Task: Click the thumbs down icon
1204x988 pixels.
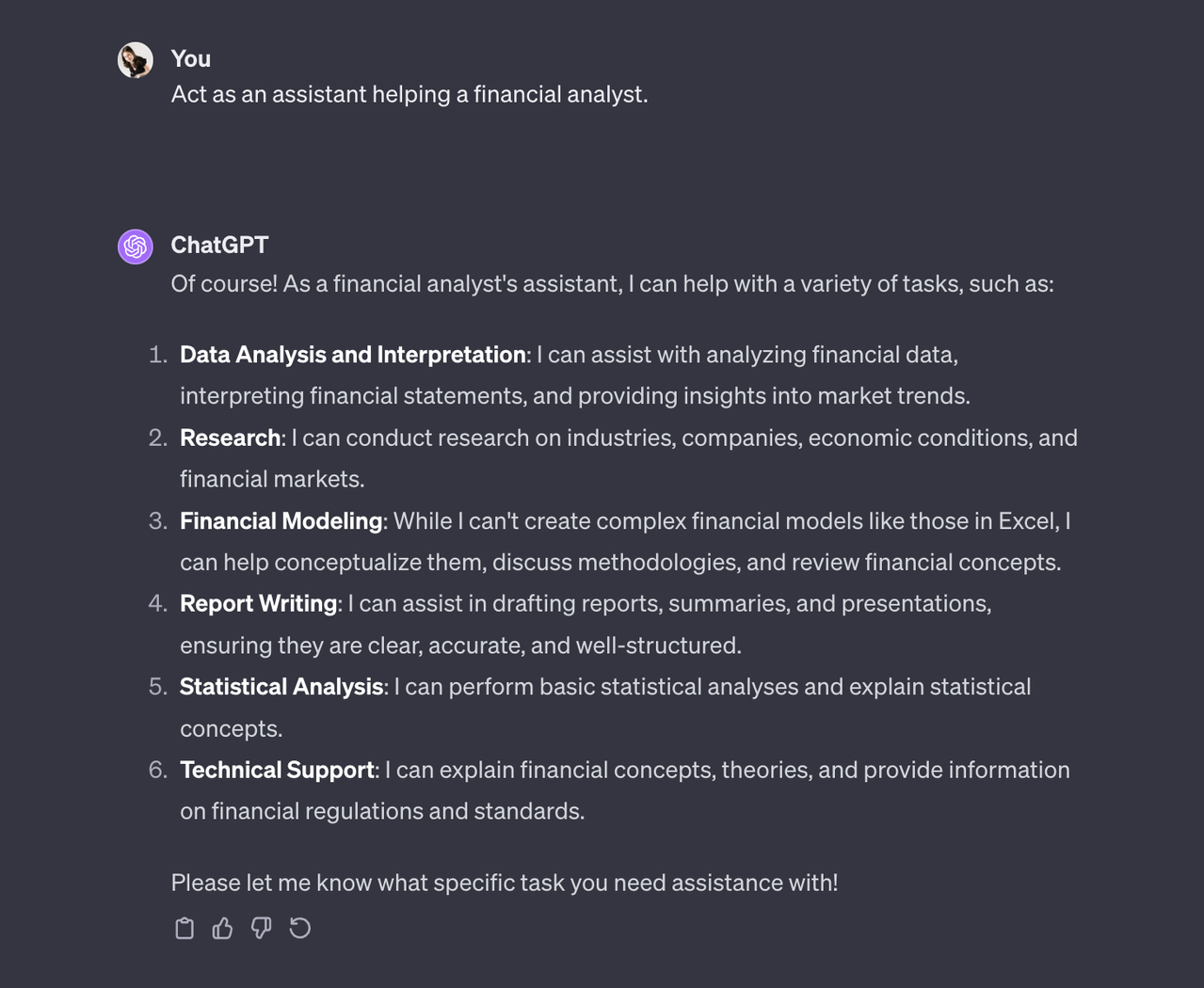Action: click(x=261, y=929)
